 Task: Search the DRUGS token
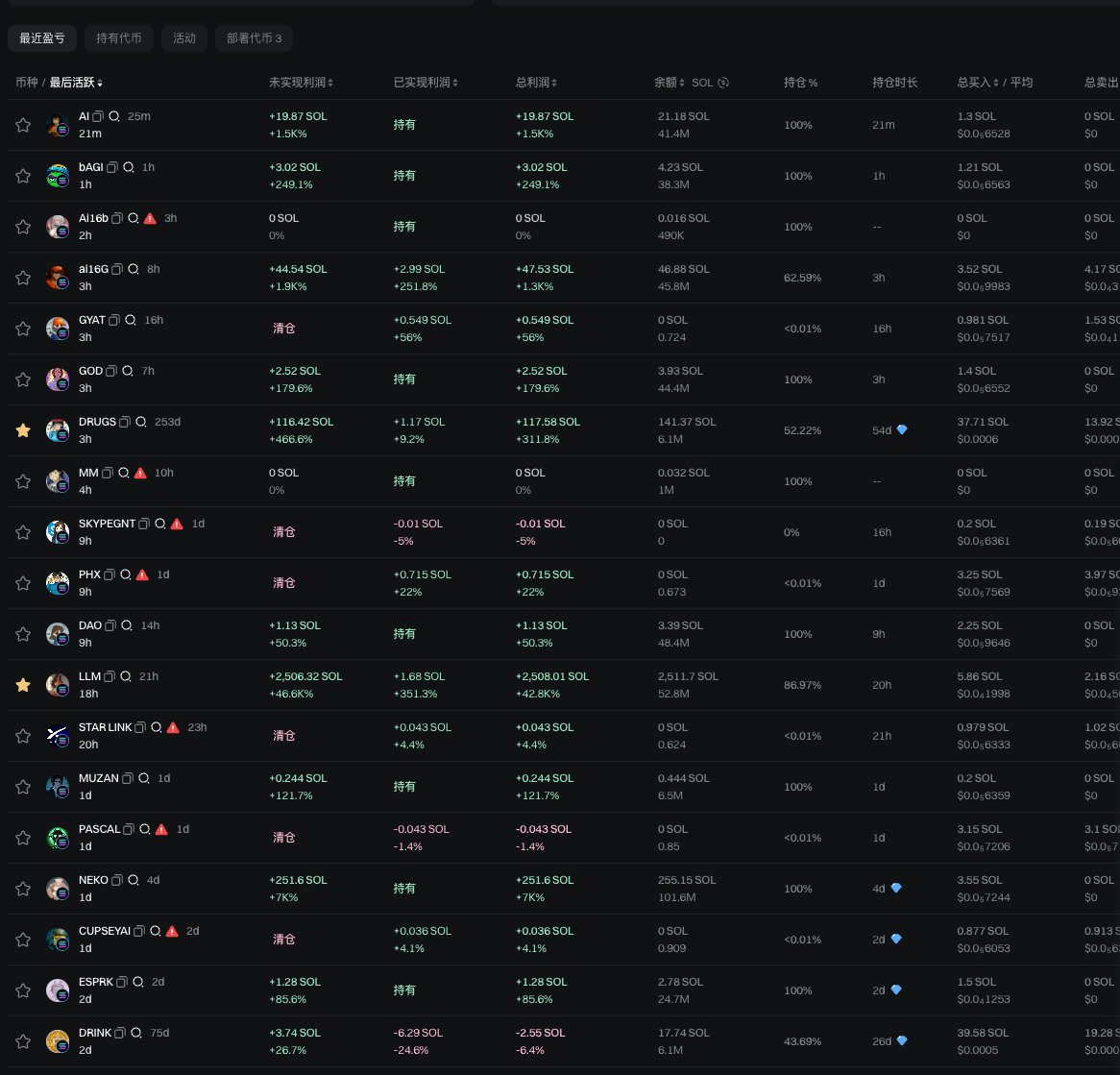[140, 422]
